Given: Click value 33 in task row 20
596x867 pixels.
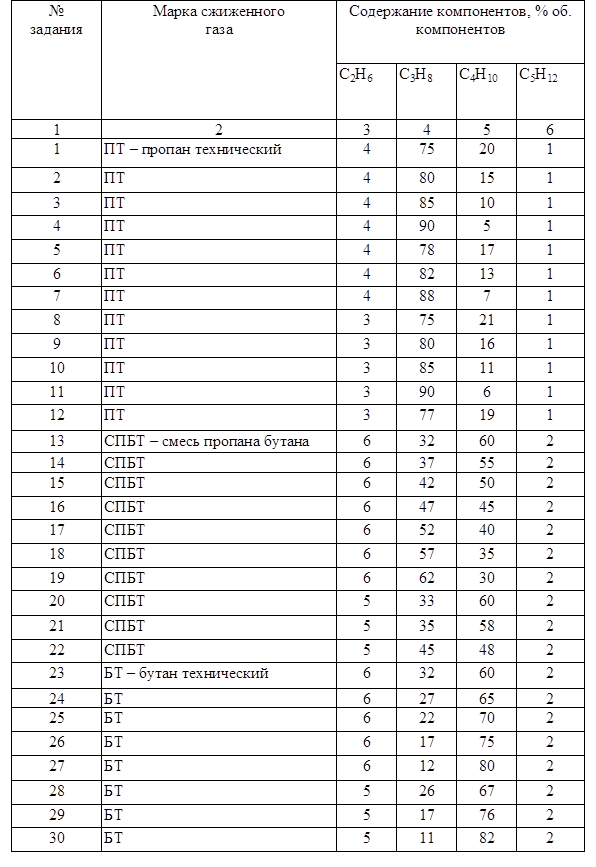Looking at the screenshot, I should [426, 601].
